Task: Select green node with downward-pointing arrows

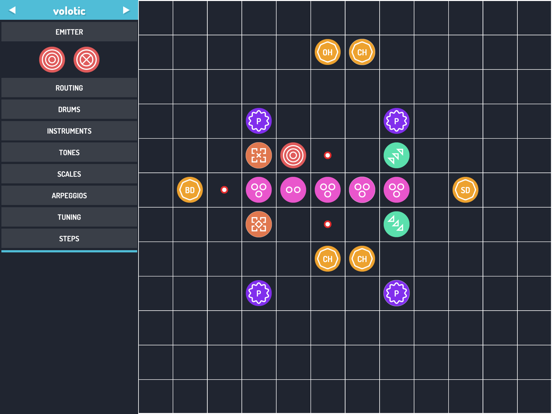Action: pyautogui.click(x=396, y=224)
